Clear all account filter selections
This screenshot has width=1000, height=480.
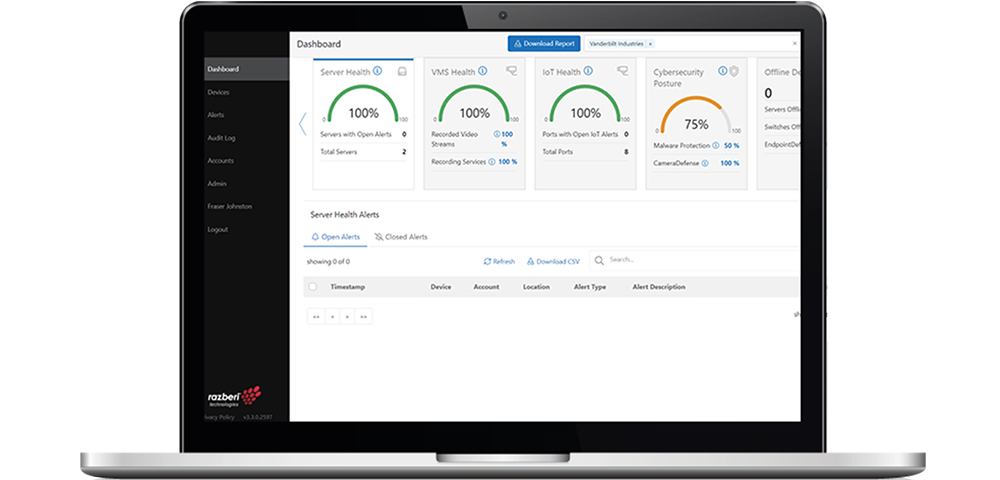[x=795, y=43]
